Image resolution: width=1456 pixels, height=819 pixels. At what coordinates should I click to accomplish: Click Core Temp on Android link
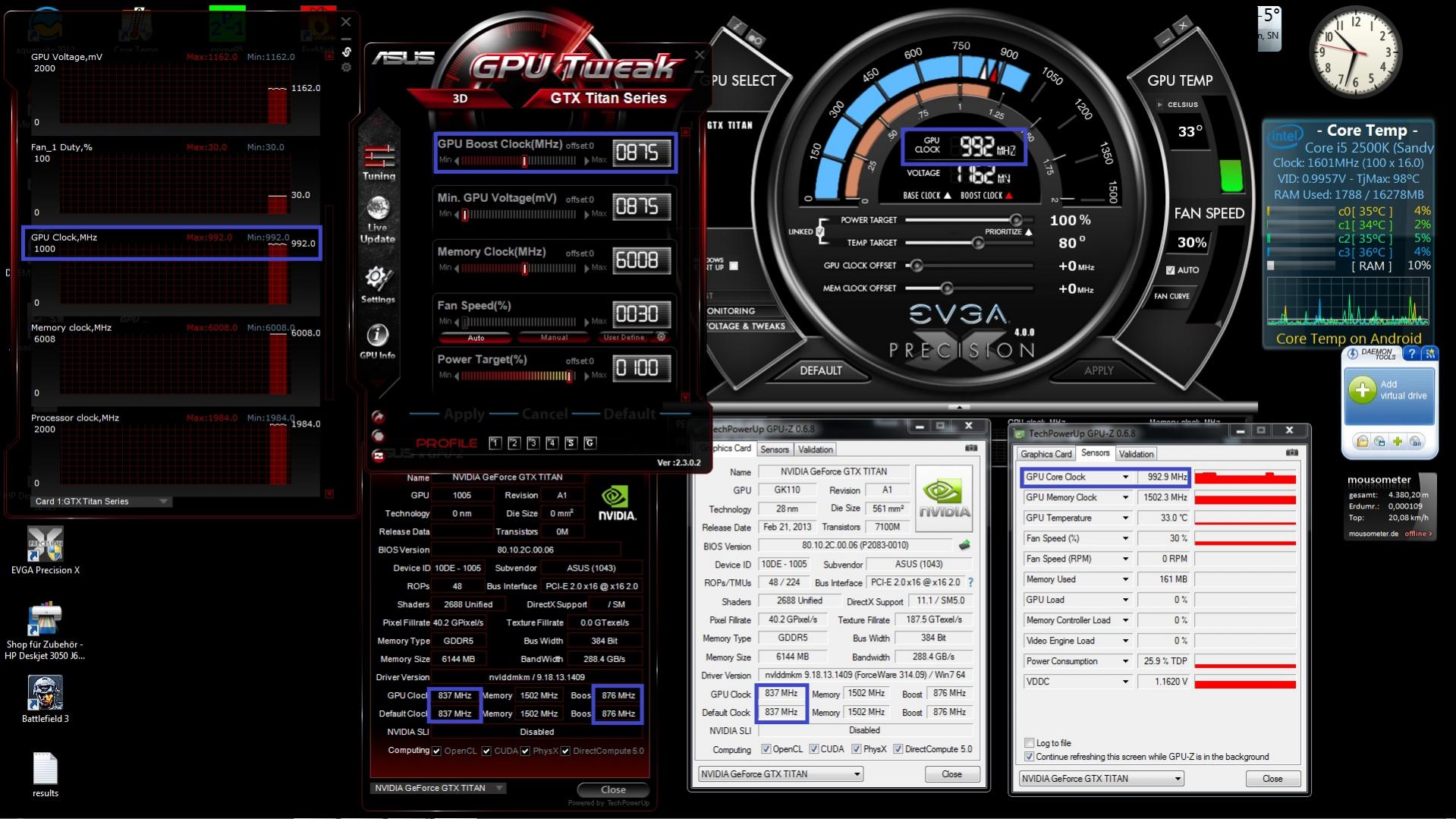1348,339
